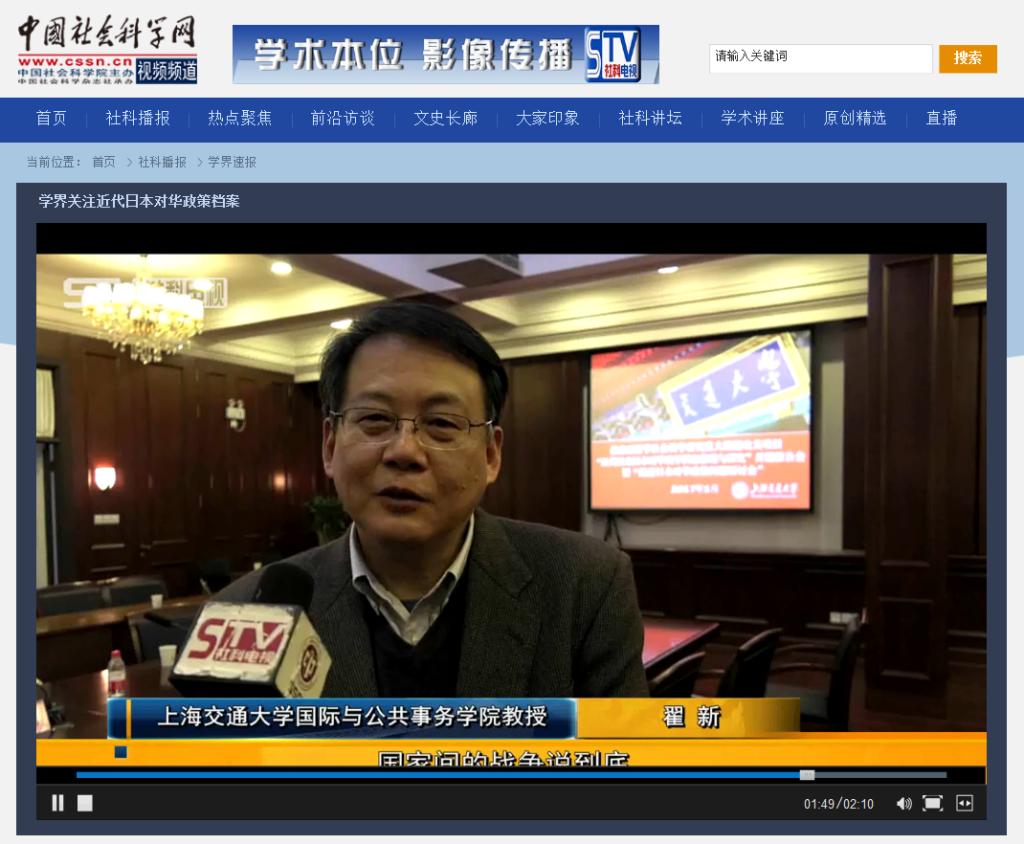The width and height of the screenshot is (1024, 844).
Task: Navigate to the 原创精选 section
Action: point(855,118)
